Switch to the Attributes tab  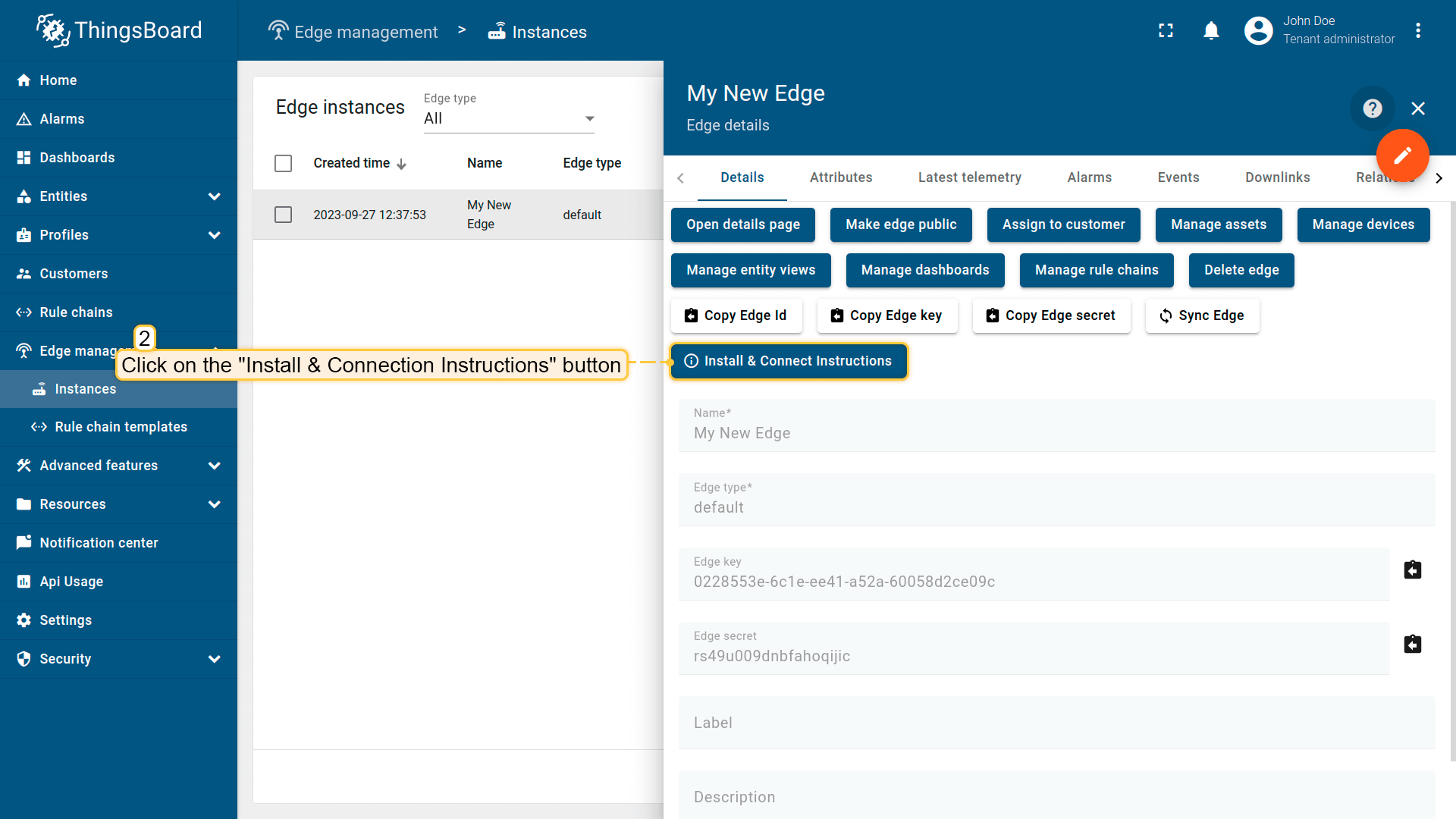pyautogui.click(x=840, y=177)
